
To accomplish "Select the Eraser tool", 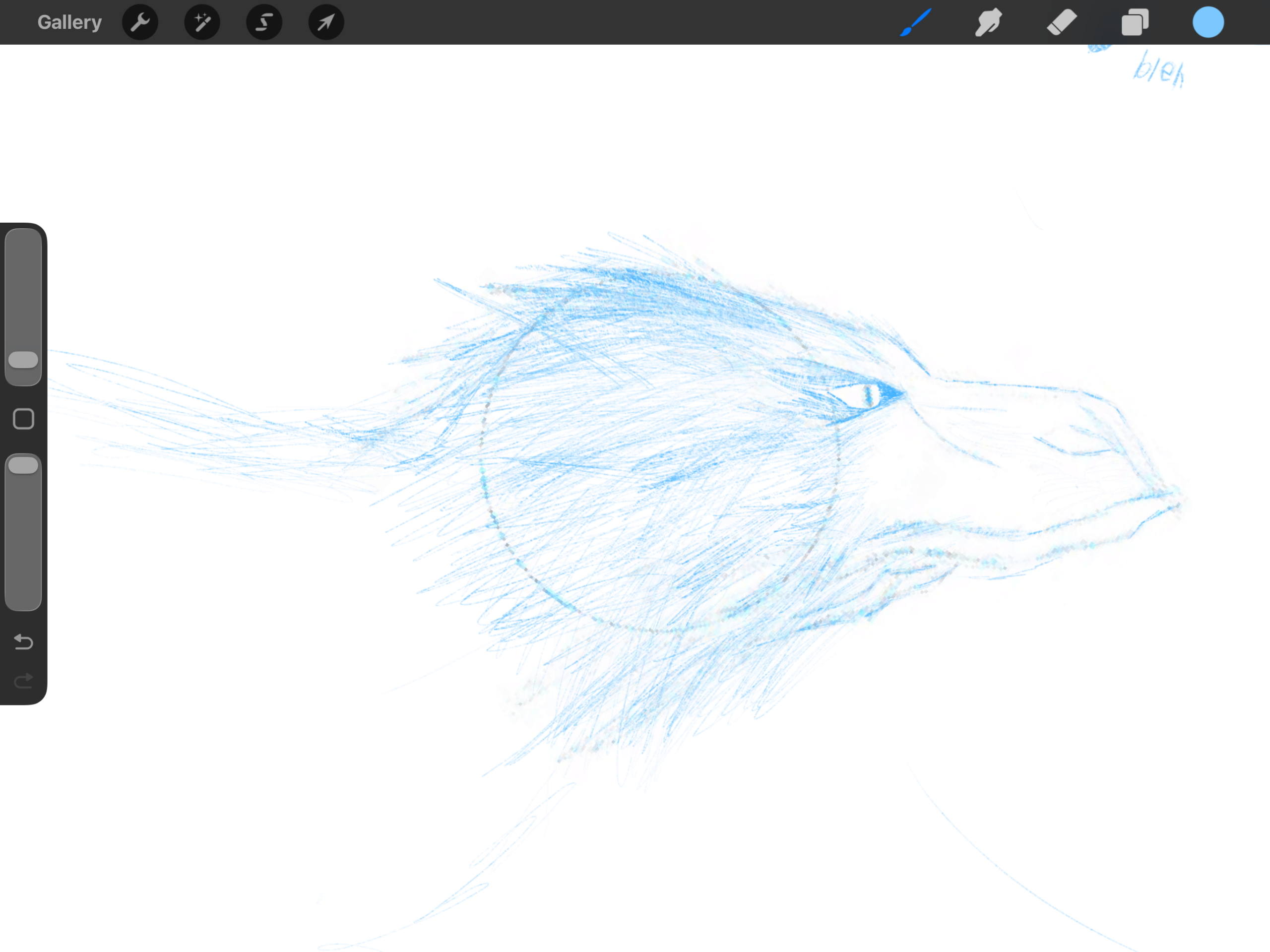I will 1062,22.
